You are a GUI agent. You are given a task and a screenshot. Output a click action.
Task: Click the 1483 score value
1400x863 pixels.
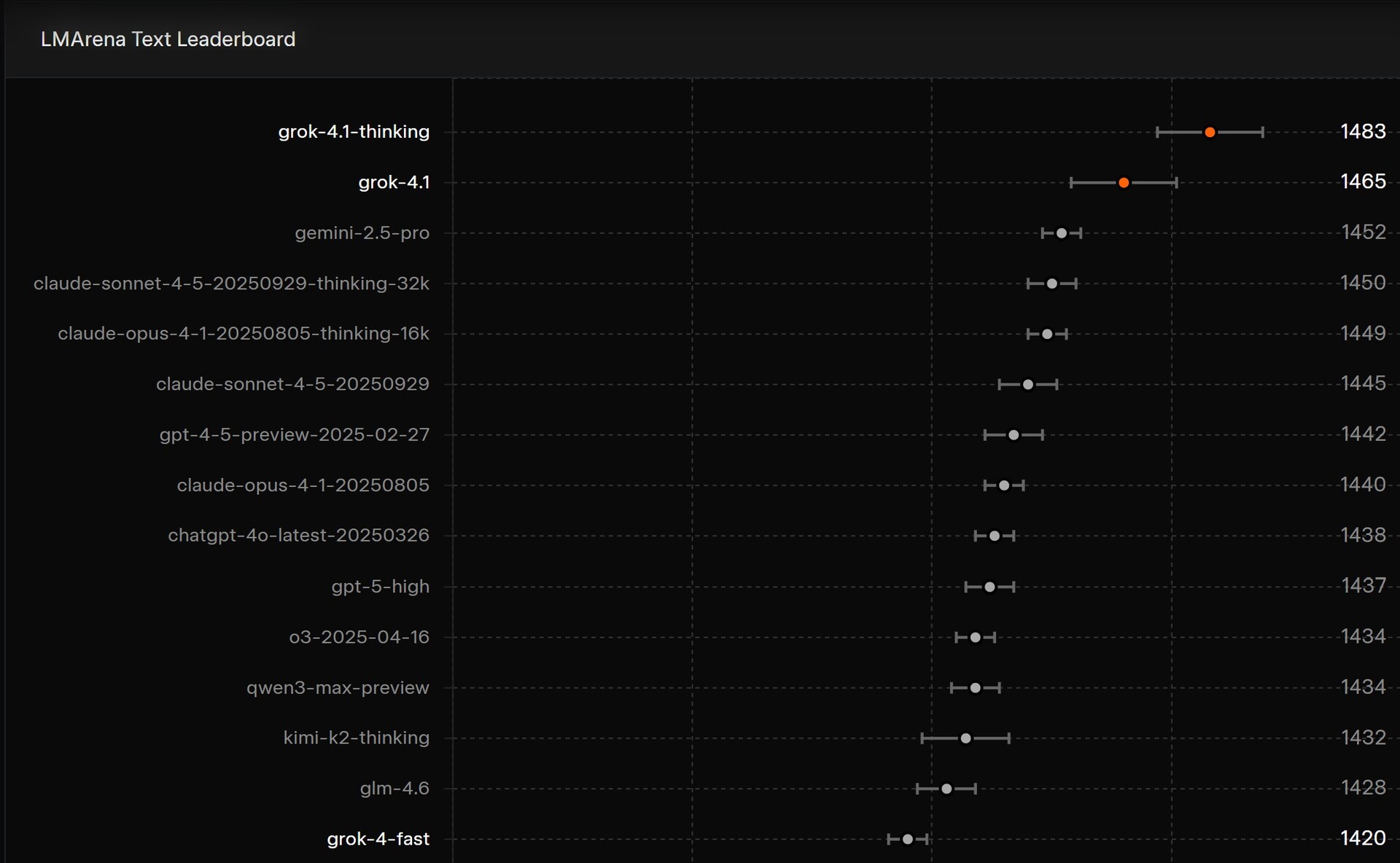tap(1363, 131)
